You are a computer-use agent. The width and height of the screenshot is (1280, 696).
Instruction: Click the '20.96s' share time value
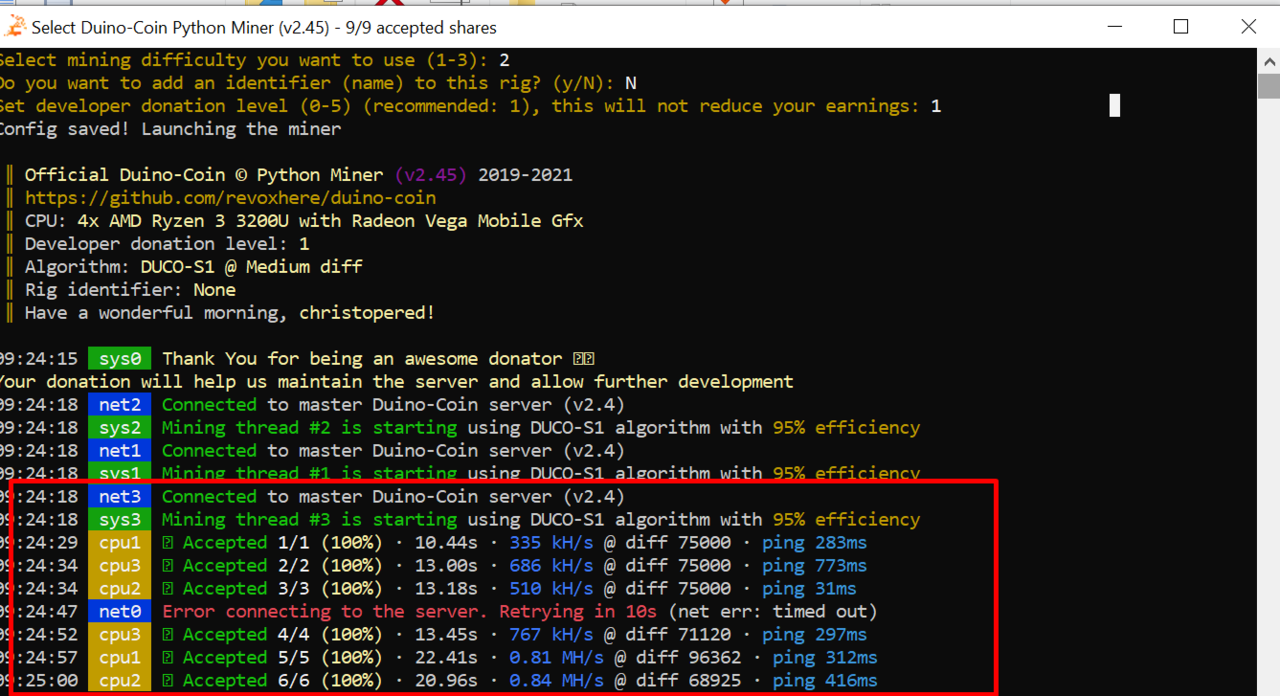(x=445, y=681)
